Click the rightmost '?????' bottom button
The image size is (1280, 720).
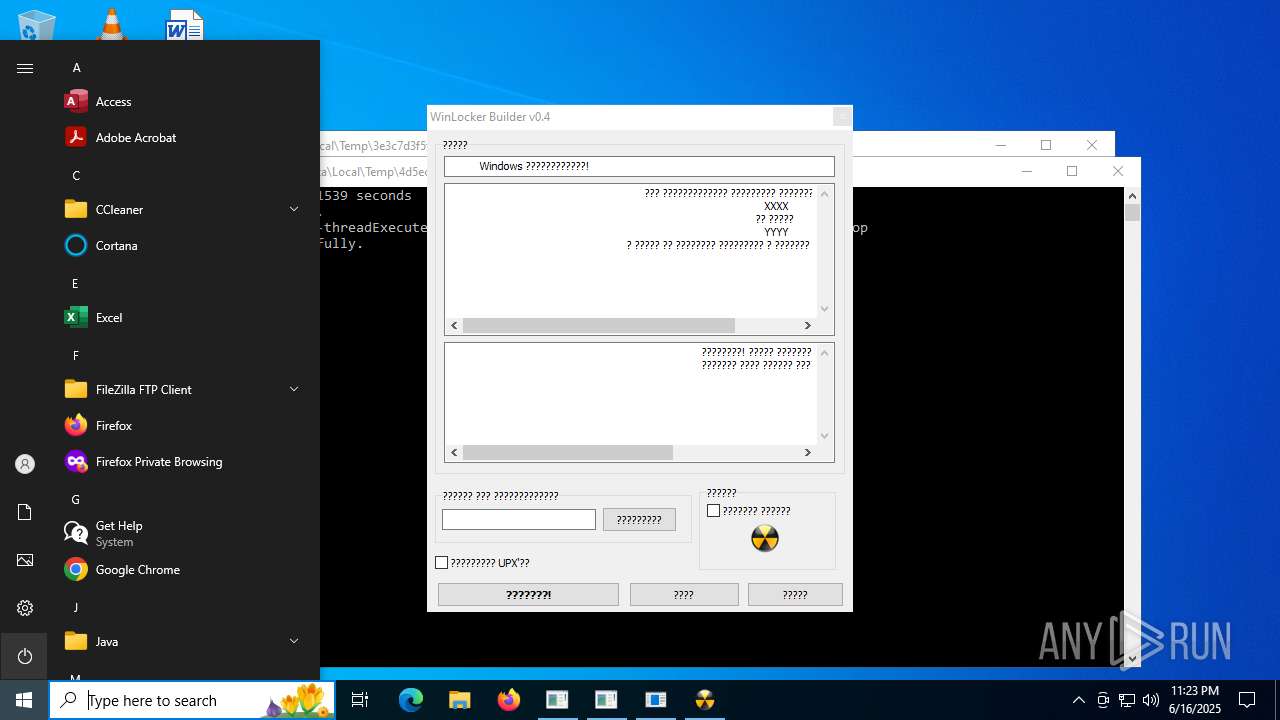[x=795, y=594]
